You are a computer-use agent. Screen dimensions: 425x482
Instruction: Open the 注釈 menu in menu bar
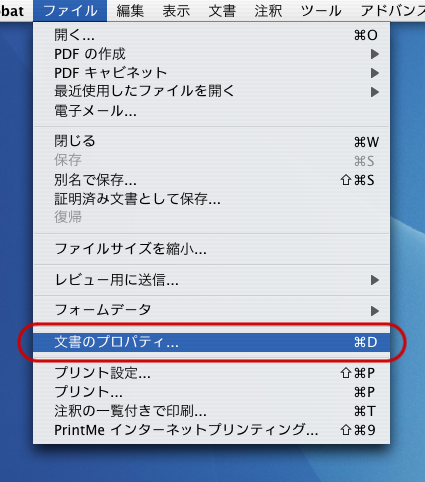[268, 11]
